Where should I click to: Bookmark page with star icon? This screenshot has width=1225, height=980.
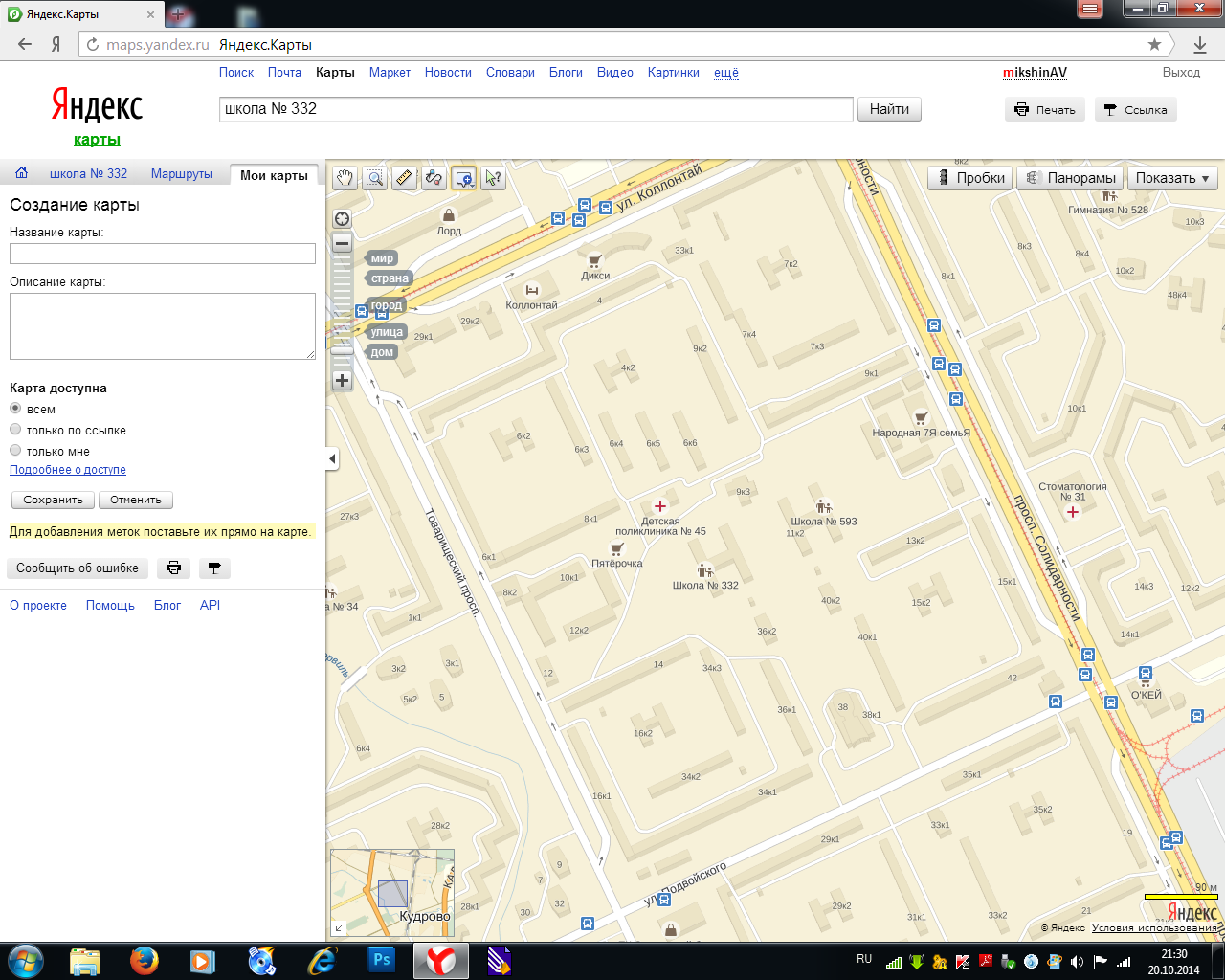[1154, 44]
